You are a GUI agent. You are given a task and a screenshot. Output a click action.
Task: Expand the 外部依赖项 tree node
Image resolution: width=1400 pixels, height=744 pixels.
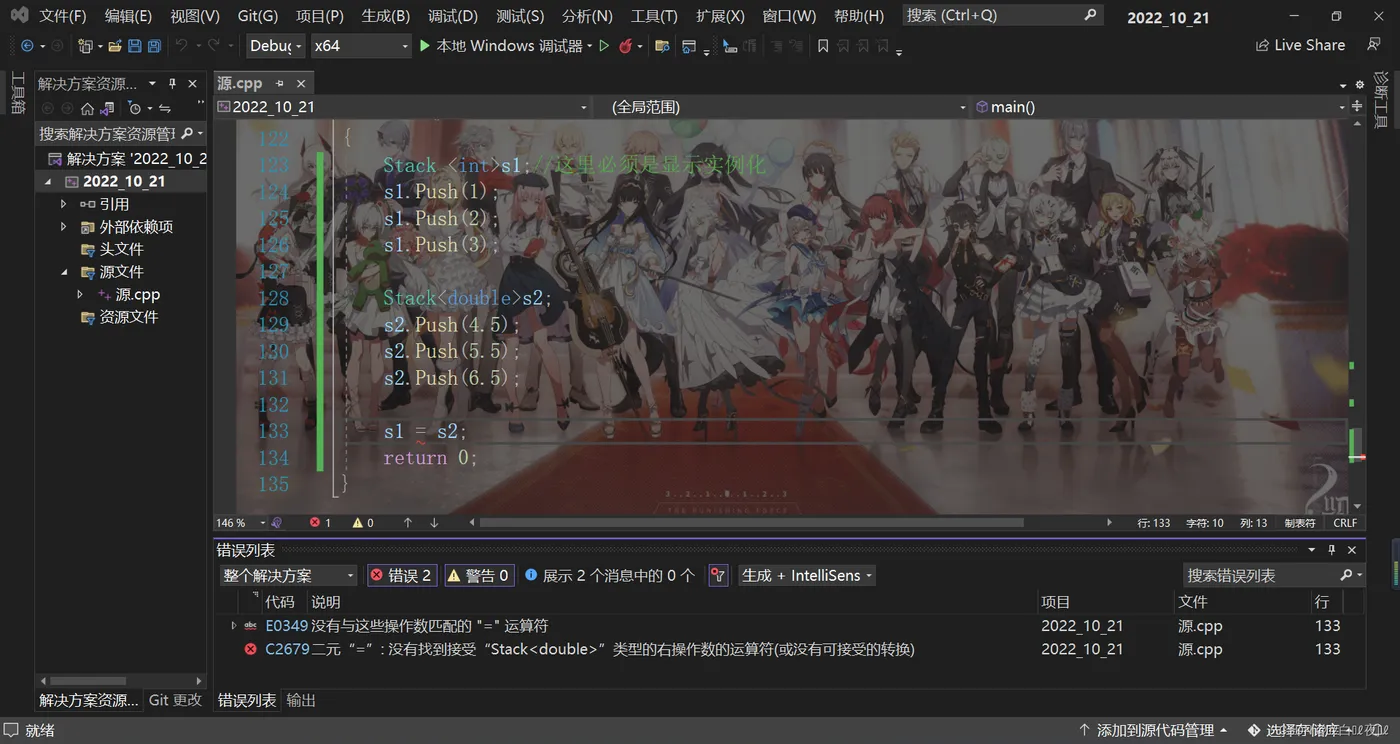[x=64, y=227]
